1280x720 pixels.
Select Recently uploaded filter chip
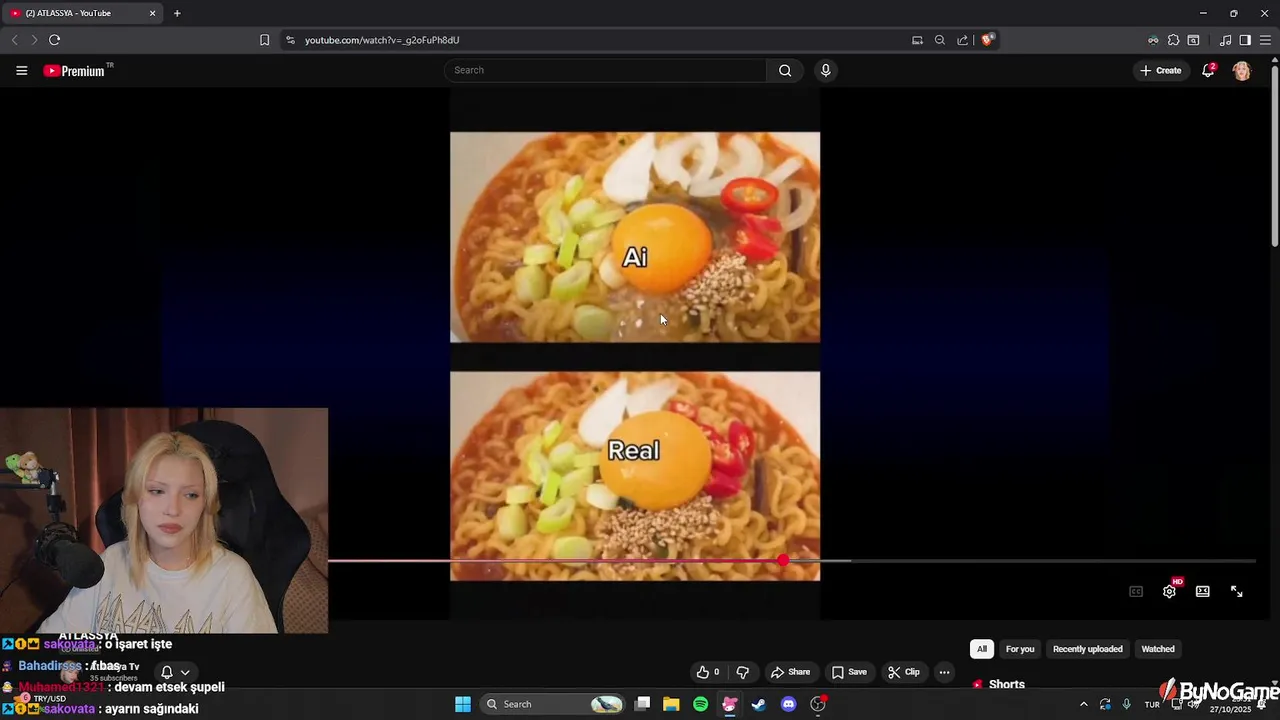pos(1088,649)
